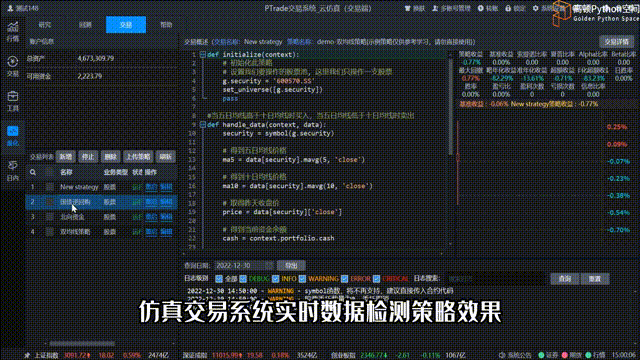
Task: Click the search magnifier in strategy table header
Action: coord(33,172)
